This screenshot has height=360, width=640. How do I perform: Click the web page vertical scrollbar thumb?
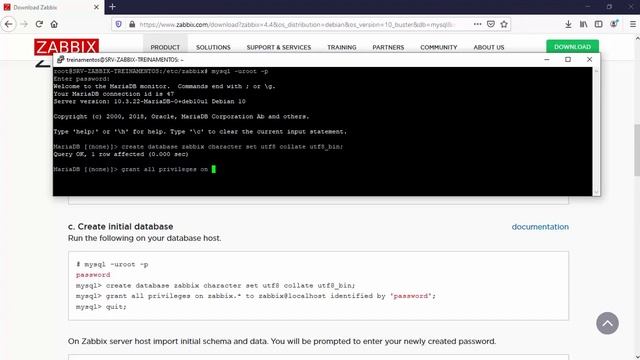(637, 150)
